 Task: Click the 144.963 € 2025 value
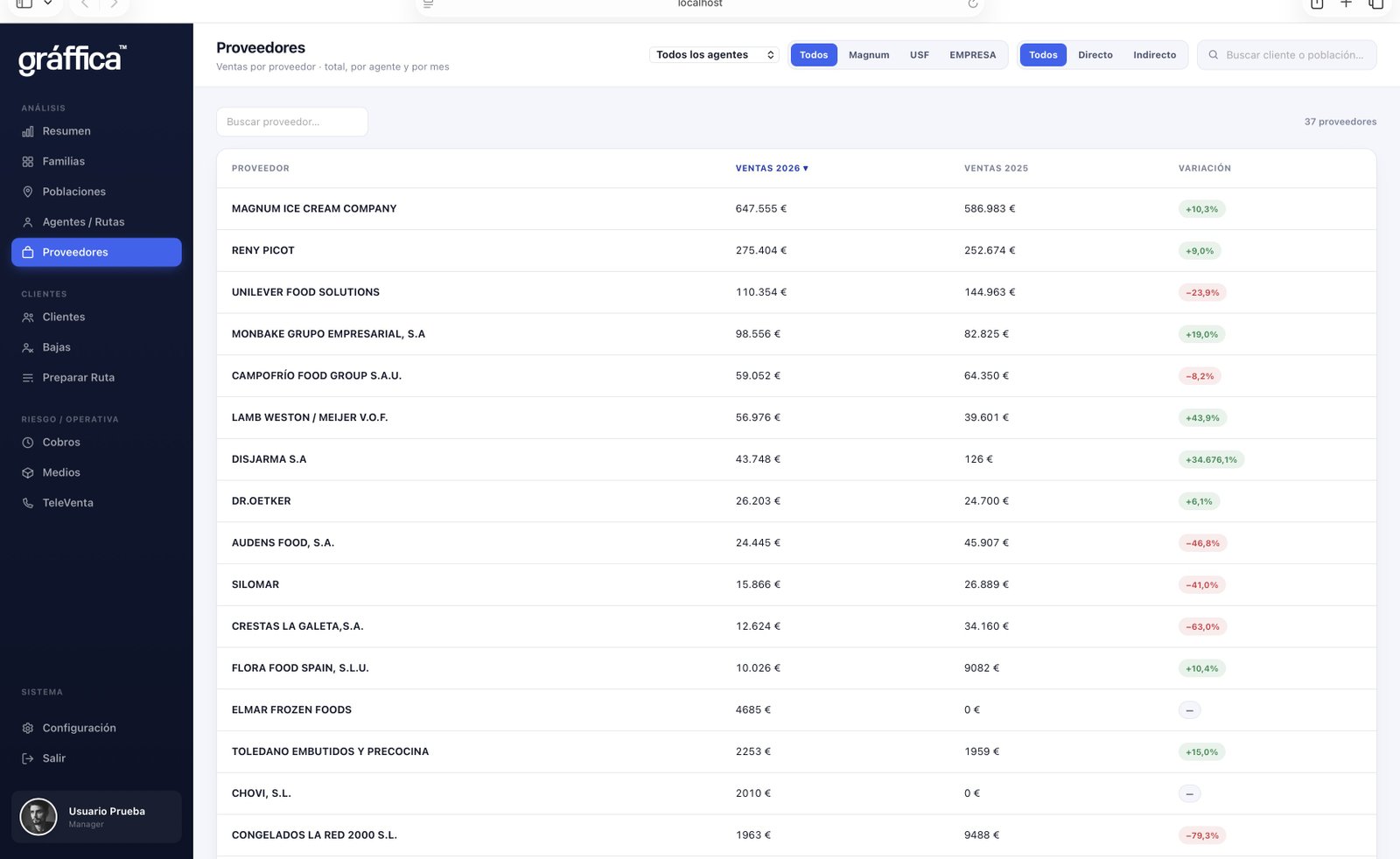(990, 292)
